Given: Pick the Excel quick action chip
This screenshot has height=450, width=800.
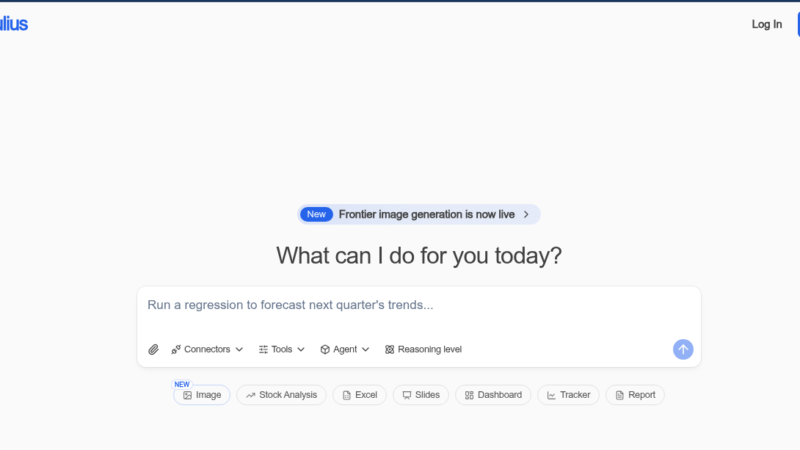Looking at the screenshot, I should tap(359, 395).
